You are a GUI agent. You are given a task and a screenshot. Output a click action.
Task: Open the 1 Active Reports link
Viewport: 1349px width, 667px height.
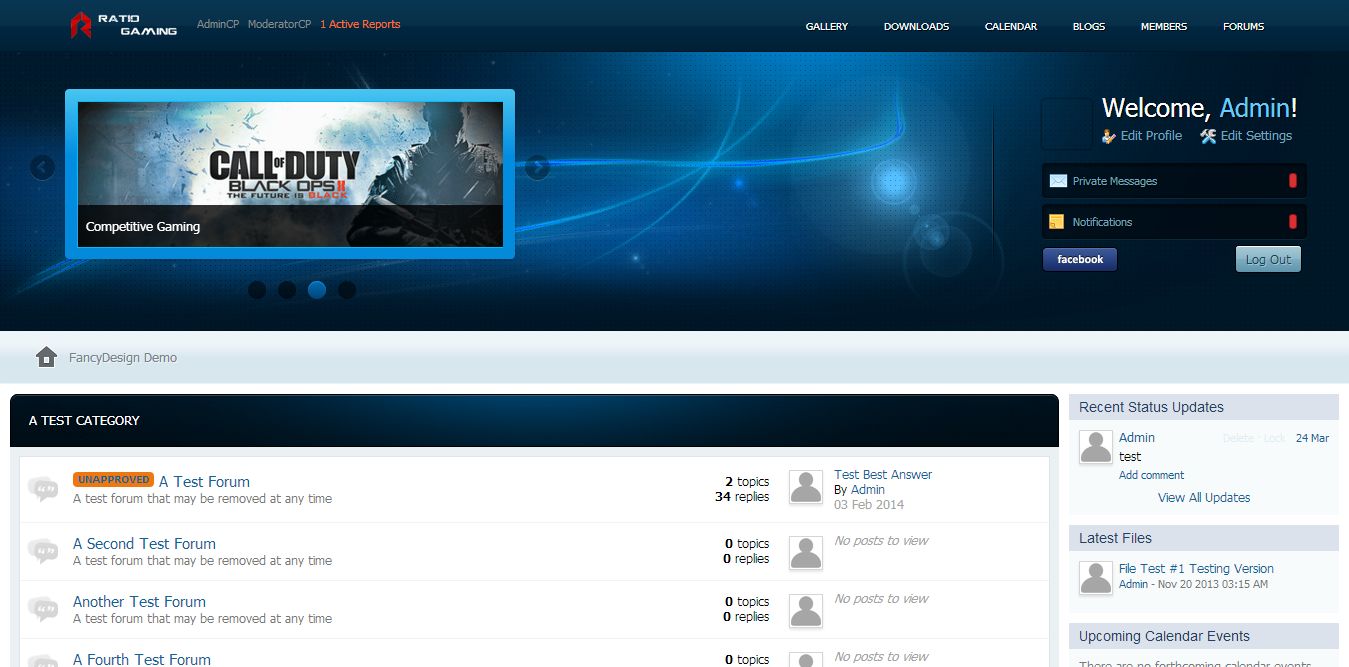tap(360, 24)
